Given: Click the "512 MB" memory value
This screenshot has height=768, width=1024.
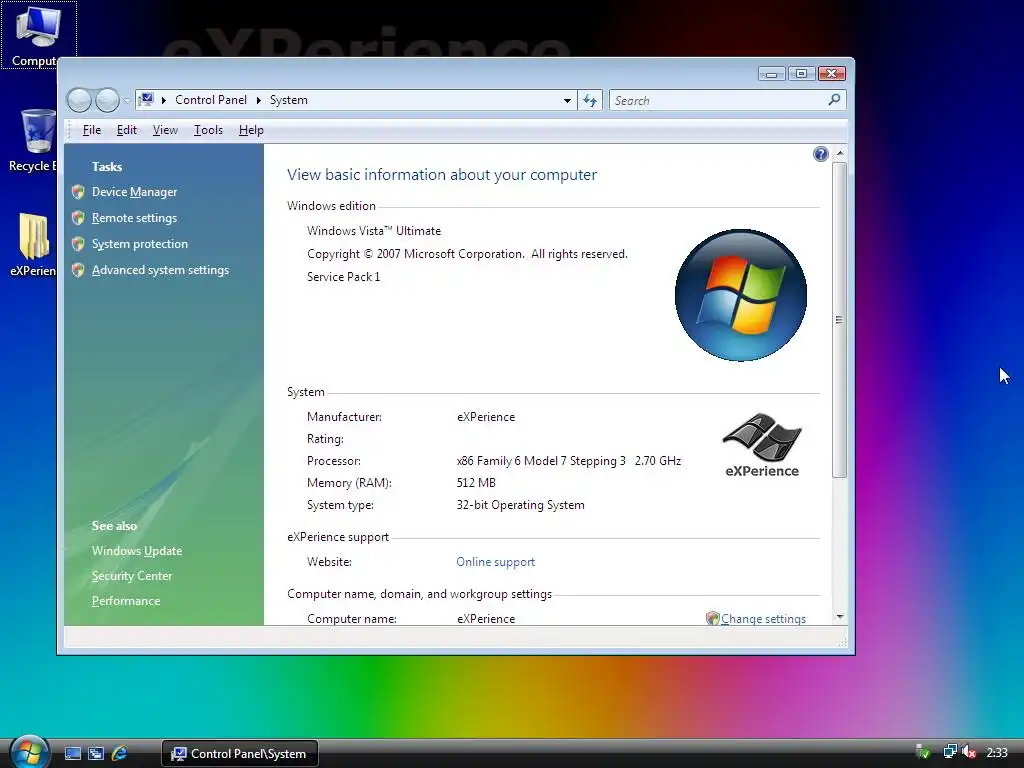Looking at the screenshot, I should point(476,483).
